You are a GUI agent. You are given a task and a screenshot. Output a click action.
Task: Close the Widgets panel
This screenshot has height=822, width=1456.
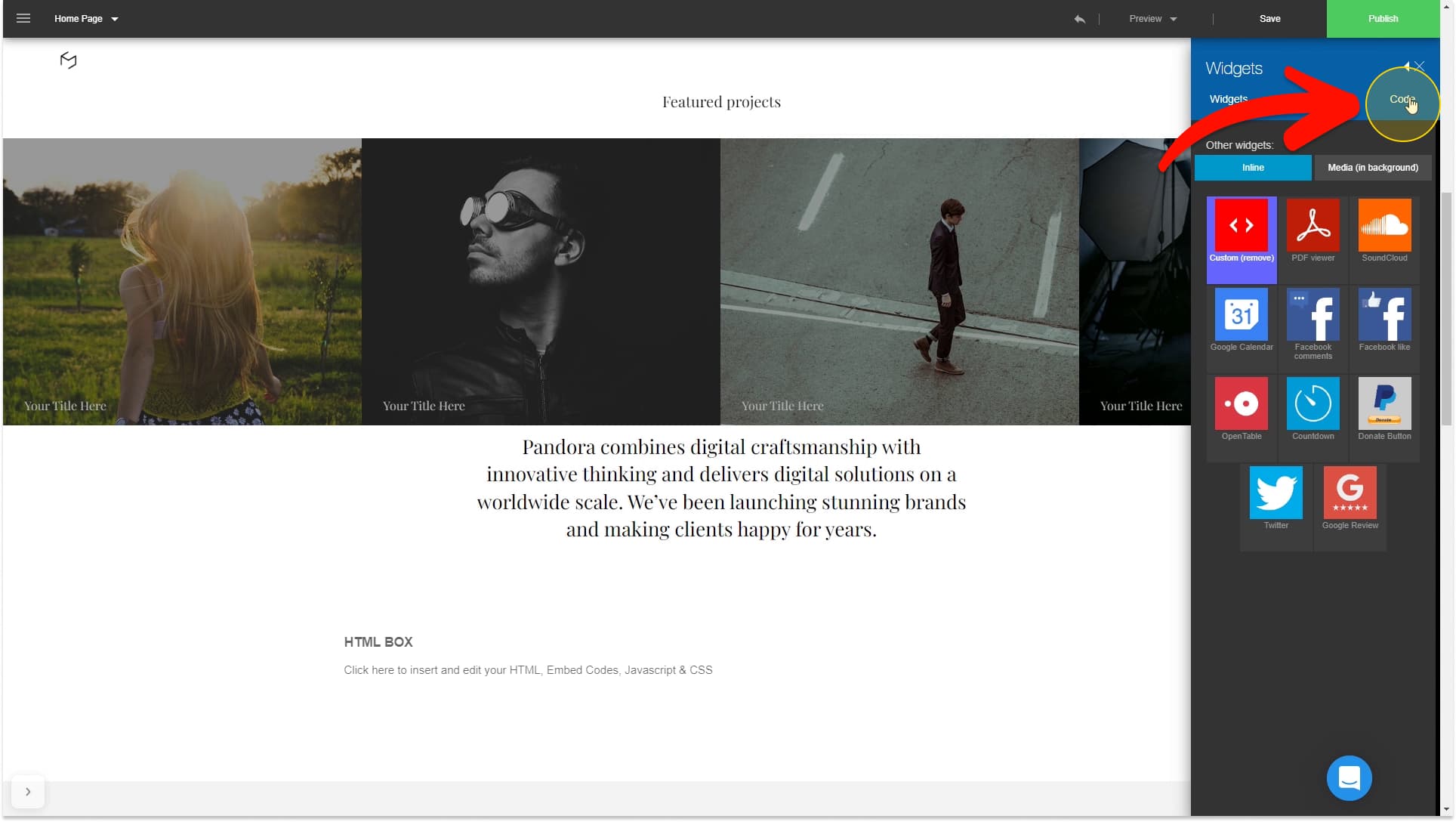(1420, 66)
